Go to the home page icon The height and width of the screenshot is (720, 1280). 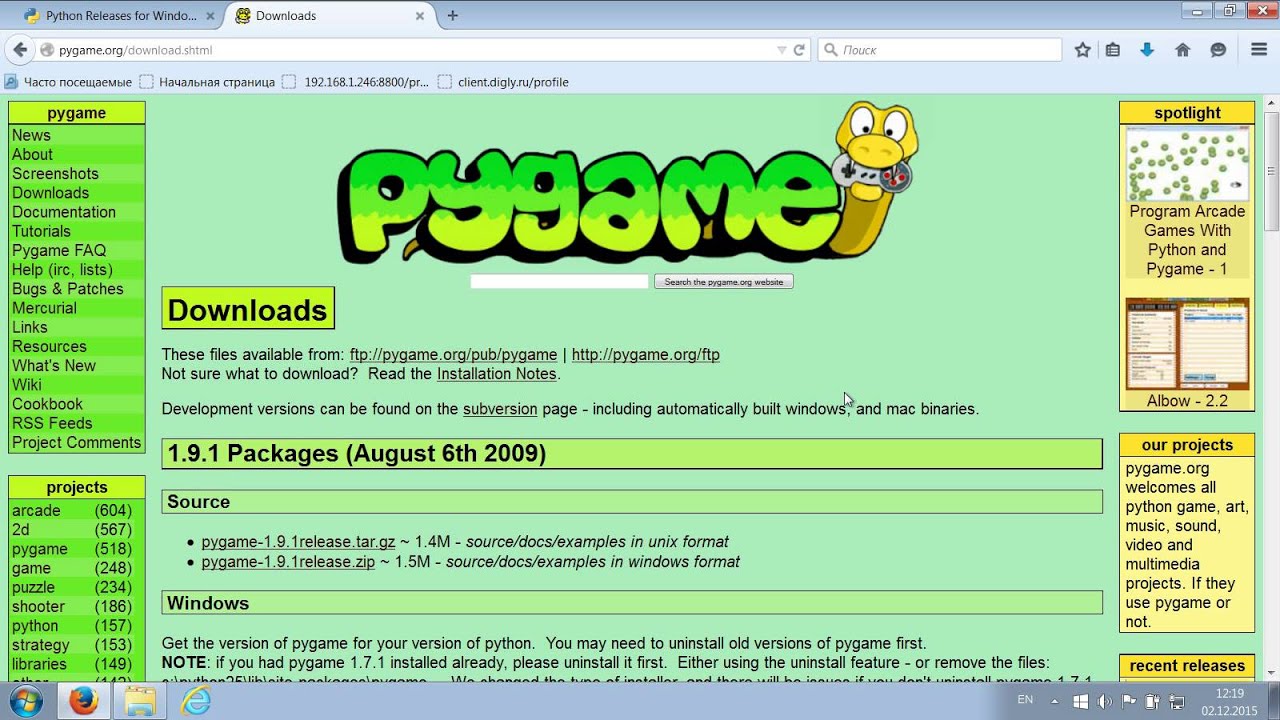click(1182, 50)
